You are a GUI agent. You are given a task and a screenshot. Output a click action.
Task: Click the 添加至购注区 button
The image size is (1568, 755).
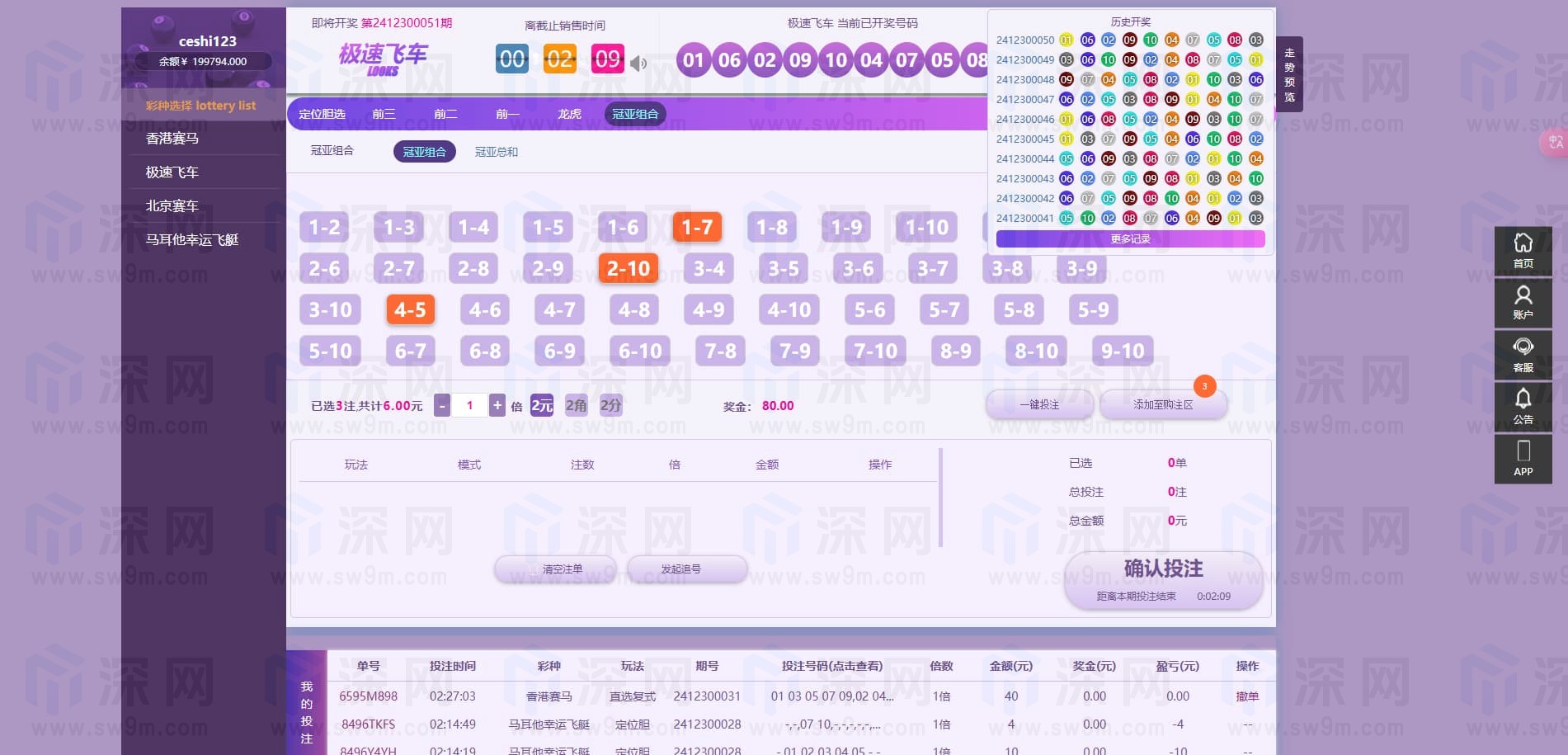point(1163,404)
